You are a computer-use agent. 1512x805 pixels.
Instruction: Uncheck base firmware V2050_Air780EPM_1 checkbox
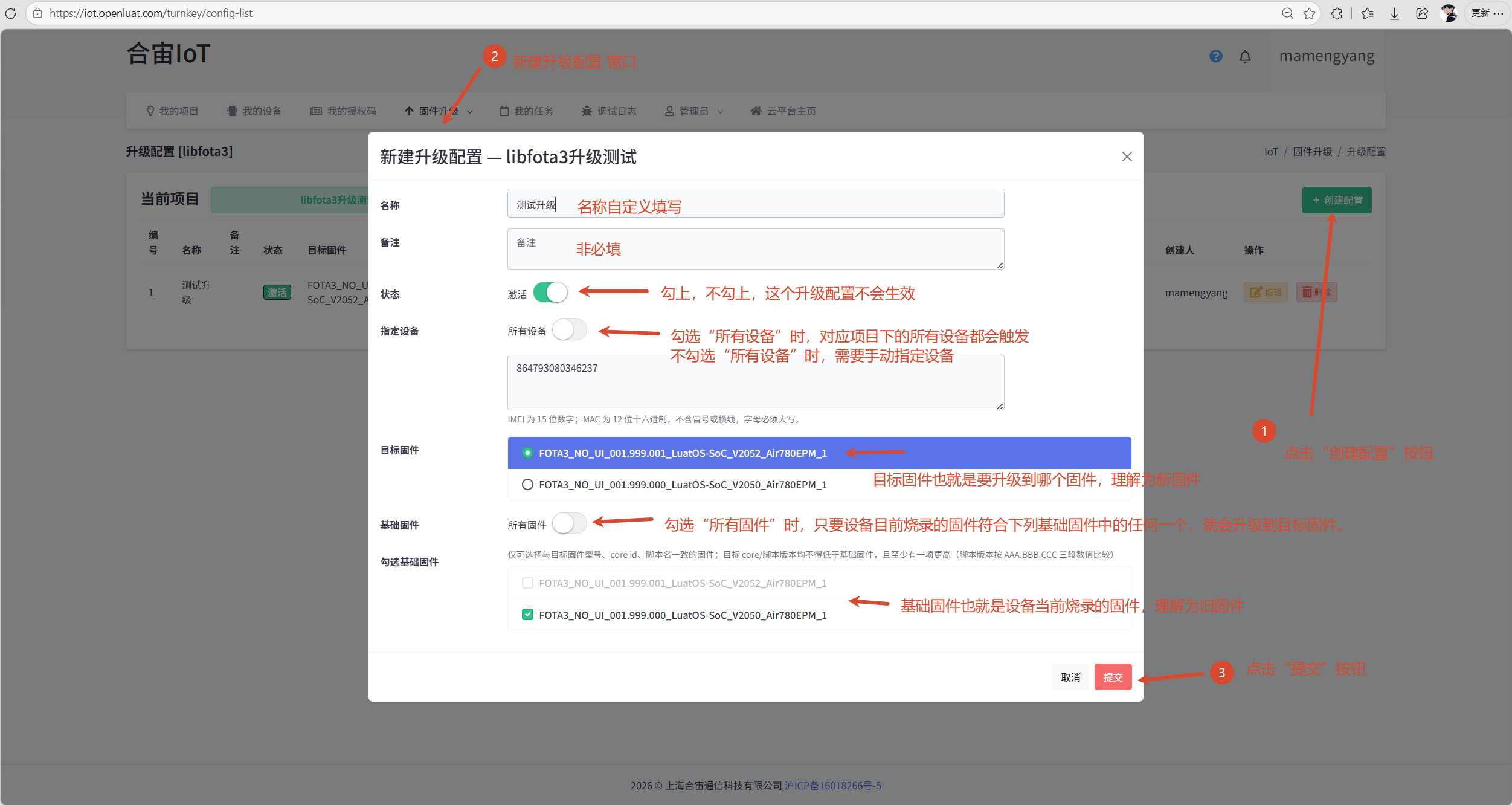pyautogui.click(x=527, y=615)
